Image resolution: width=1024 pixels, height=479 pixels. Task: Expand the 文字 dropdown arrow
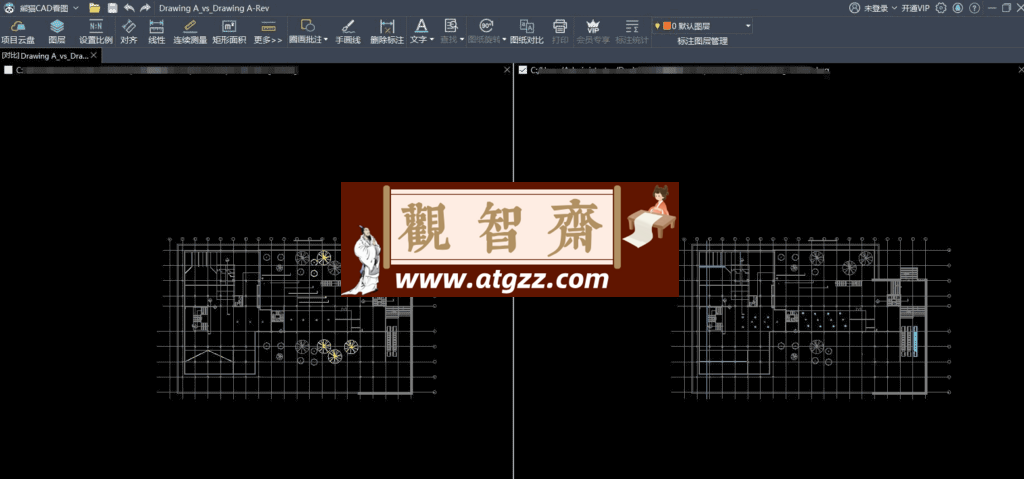432,40
